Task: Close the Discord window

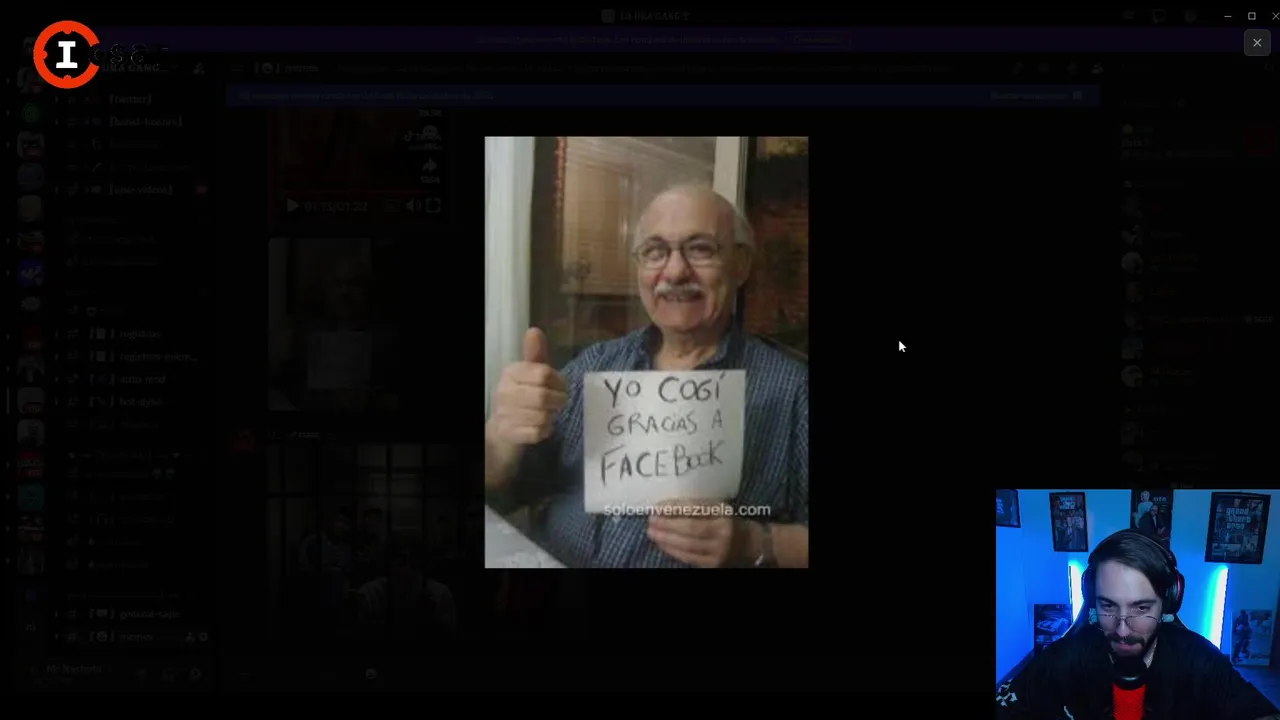Action: 1274,16
